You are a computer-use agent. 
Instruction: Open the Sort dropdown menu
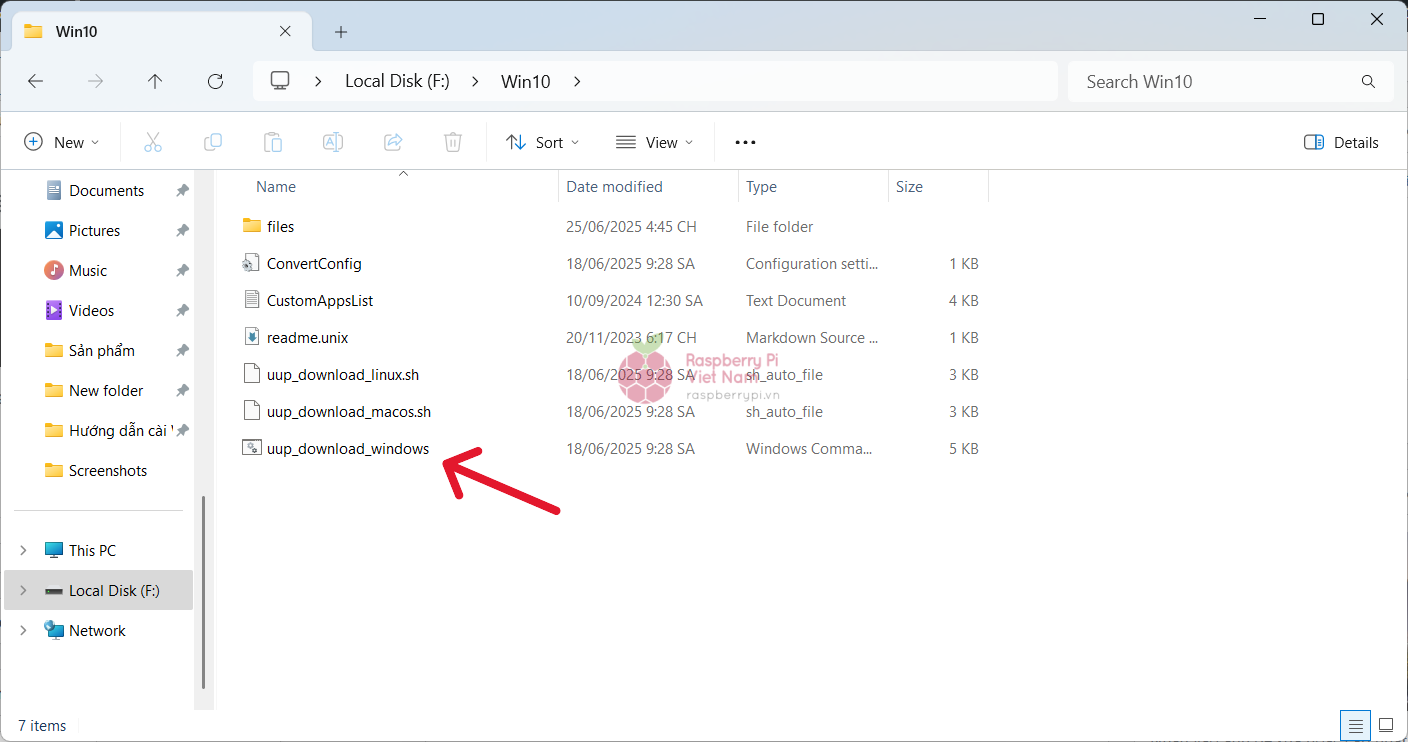tap(543, 142)
